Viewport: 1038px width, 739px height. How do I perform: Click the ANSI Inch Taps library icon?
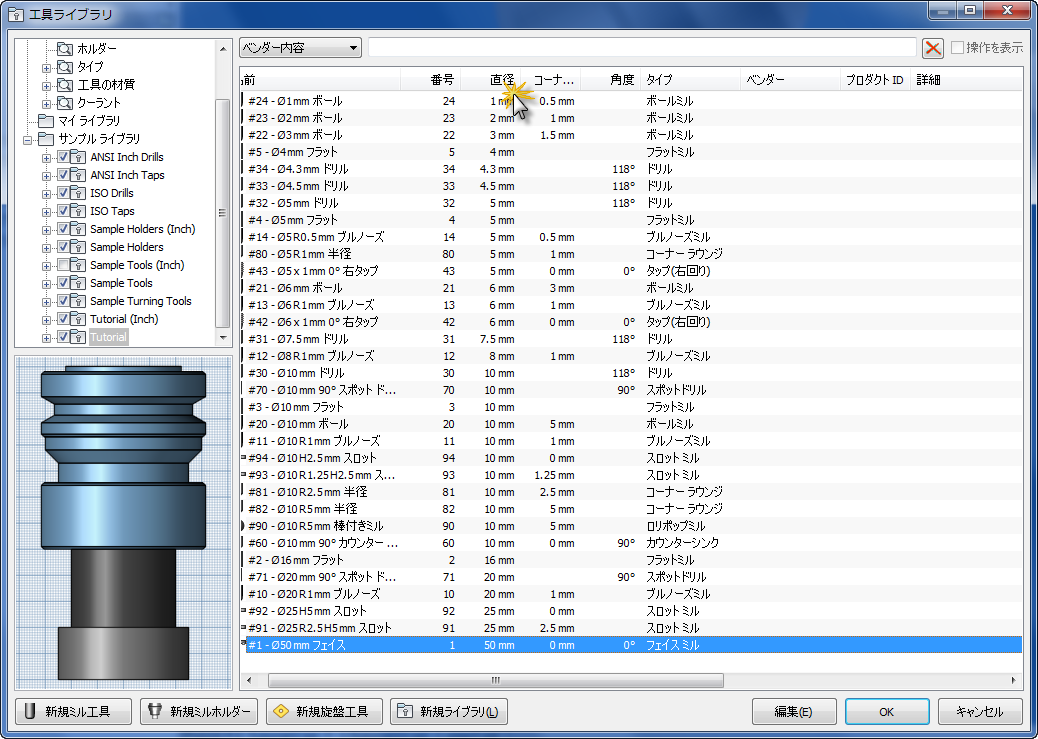(79, 175)
